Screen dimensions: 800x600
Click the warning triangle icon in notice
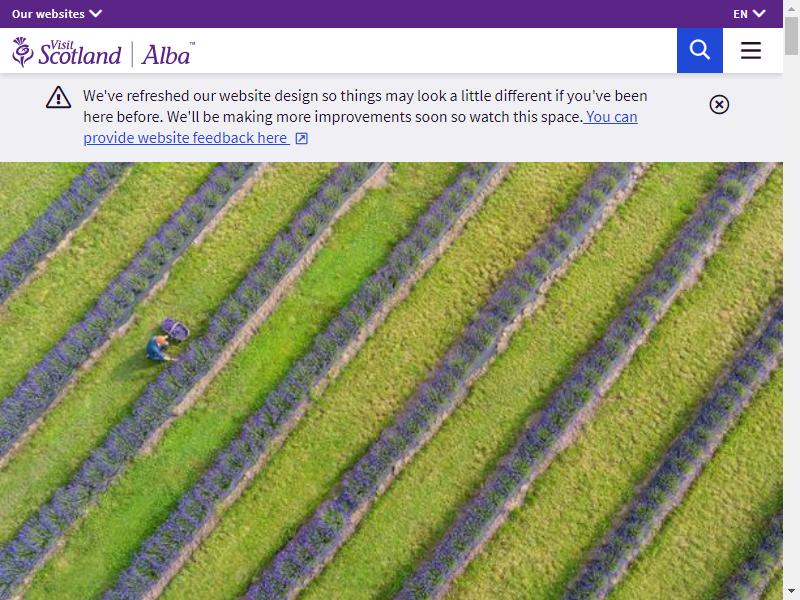click(59, 97)
